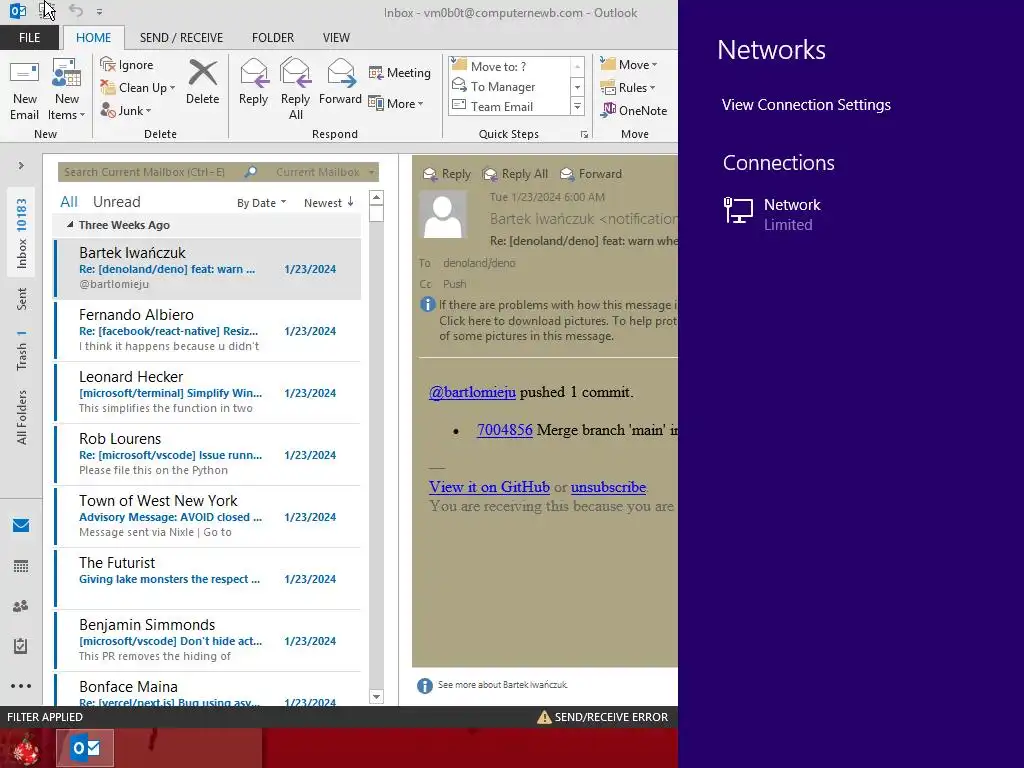This screenshot has width=1024, height=768.
Task: Collapse the Three Weeks Ago group
Action: pyautogui.click(x=70, y=225)
